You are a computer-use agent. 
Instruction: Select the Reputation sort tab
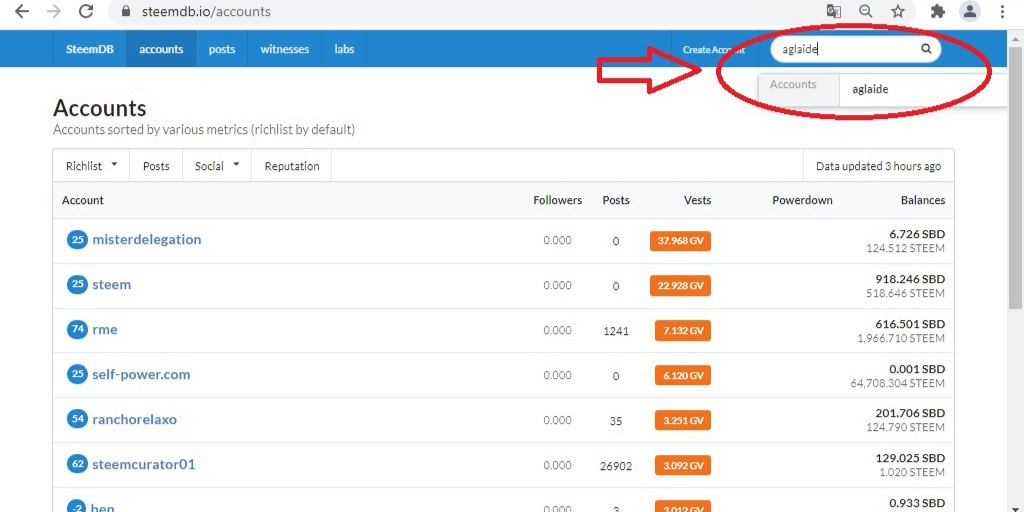coord(292,166)
